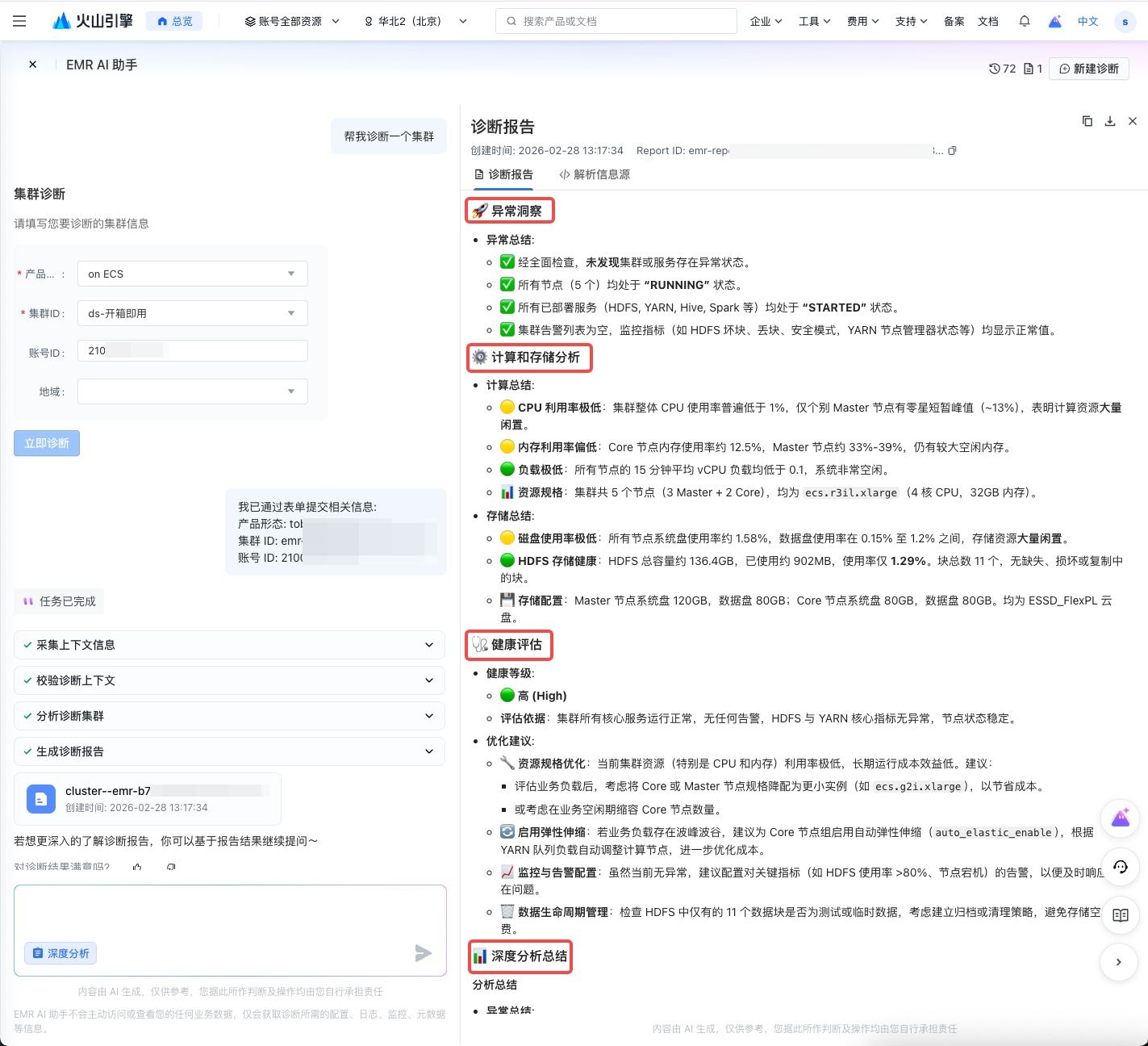Click the search magnifier icon
Screen dimensions: 1148x1046
(511, 21)
